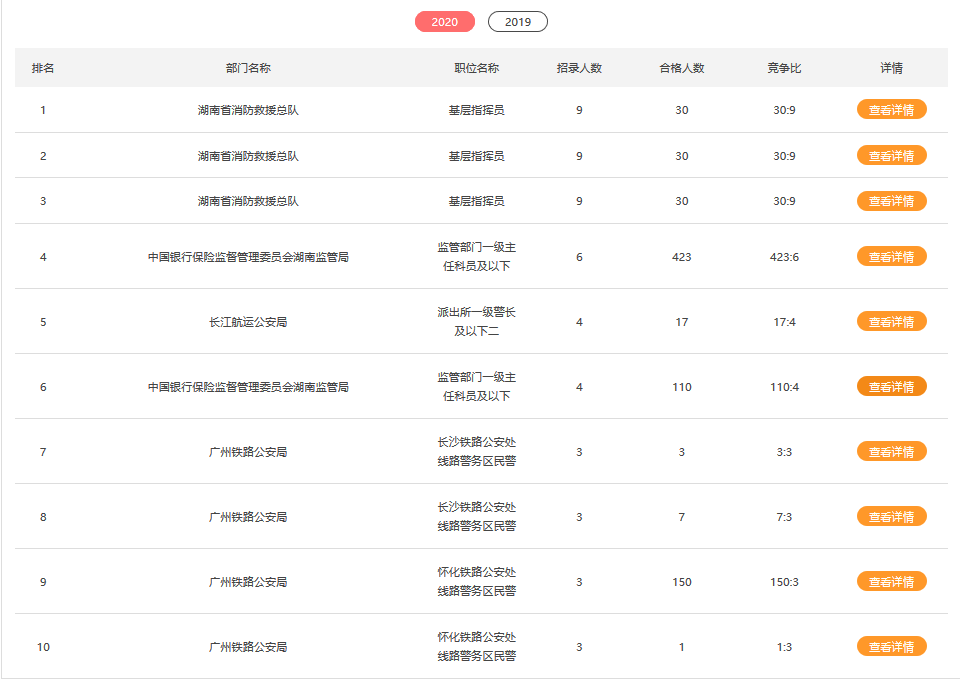Select competition ratio 150:3 cell

[x=784, y=582]
